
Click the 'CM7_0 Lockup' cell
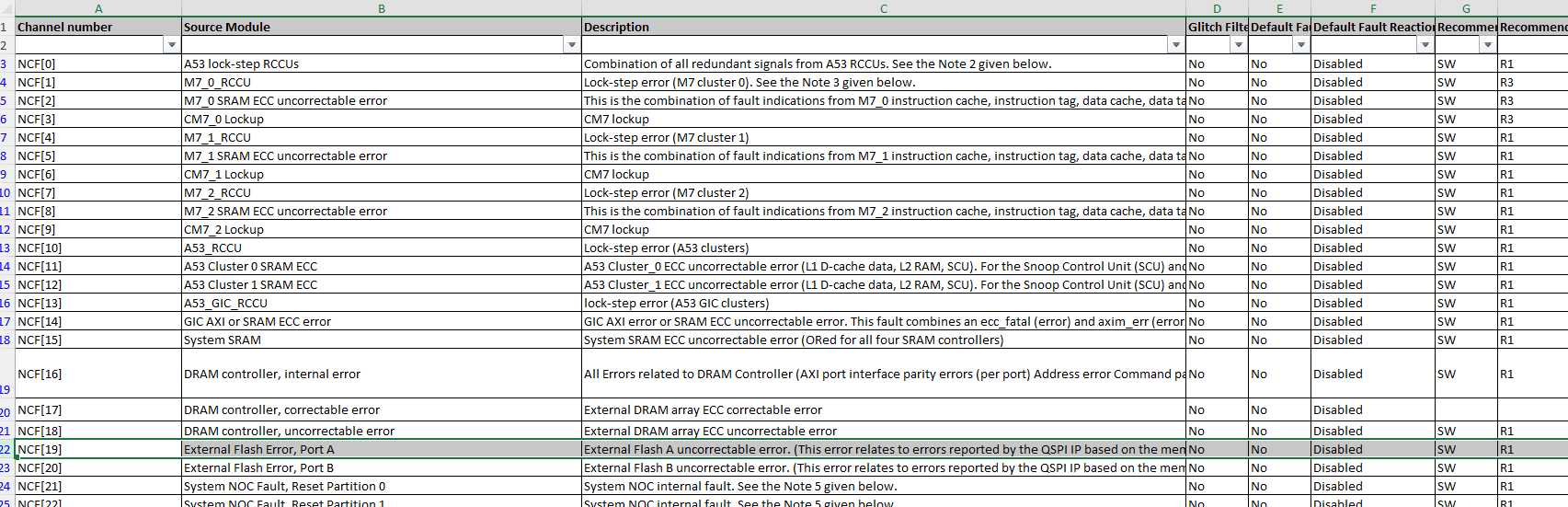(382, 119)
